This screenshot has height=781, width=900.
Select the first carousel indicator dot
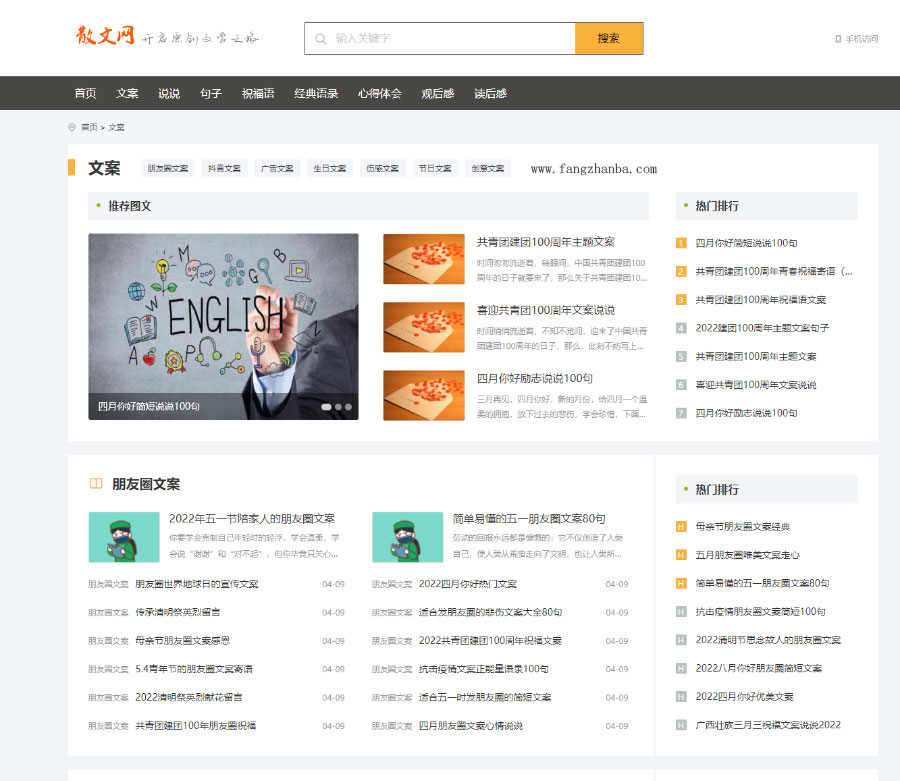coord(326,407)
